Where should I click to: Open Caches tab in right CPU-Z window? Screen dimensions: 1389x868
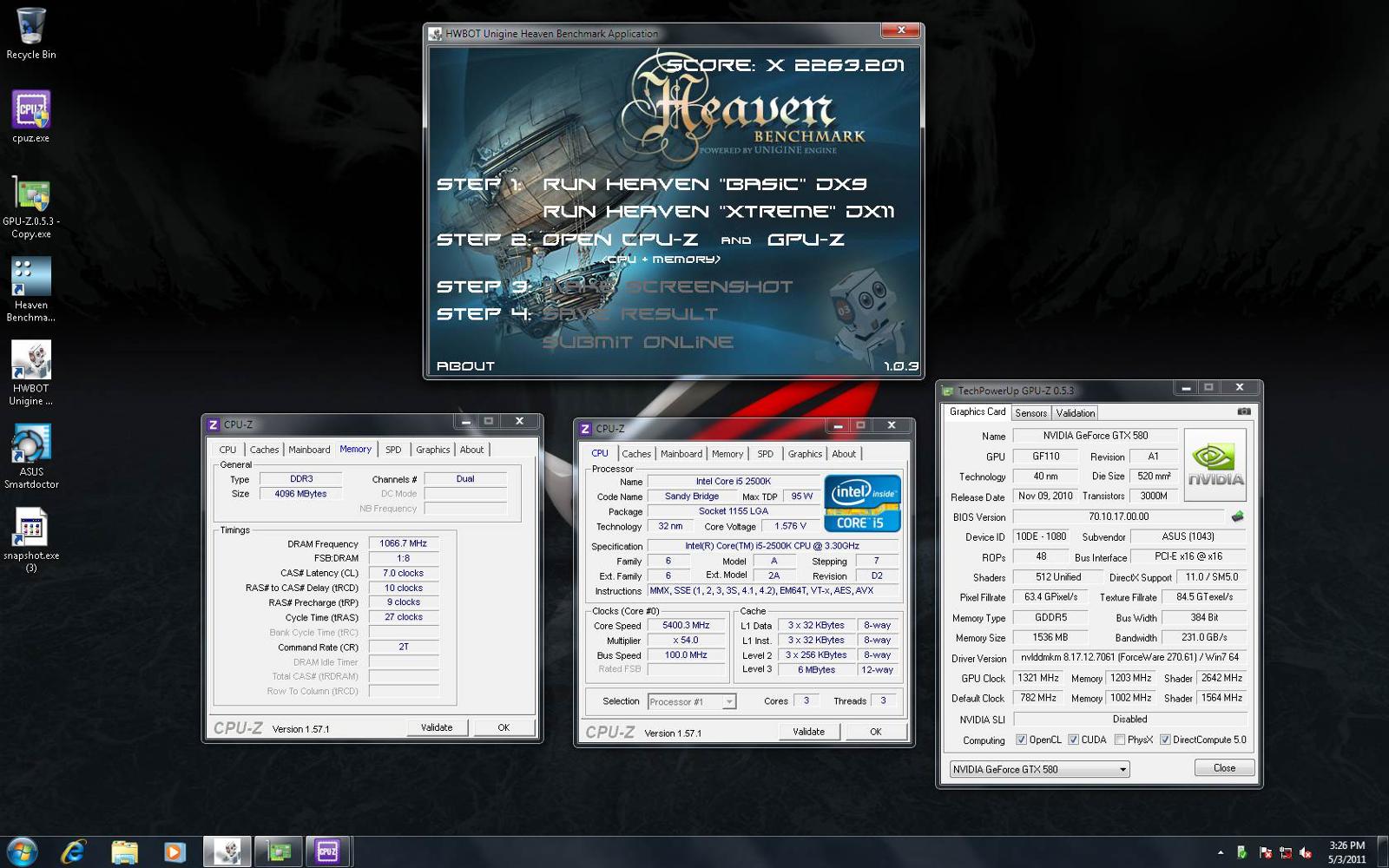(635, 454)
